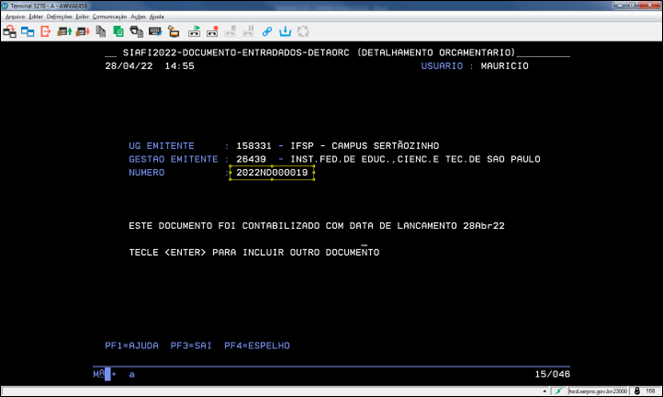Click the grayed refresh arrows icon
Viewport: 663px width, 397px height.
tap(303, 32)
